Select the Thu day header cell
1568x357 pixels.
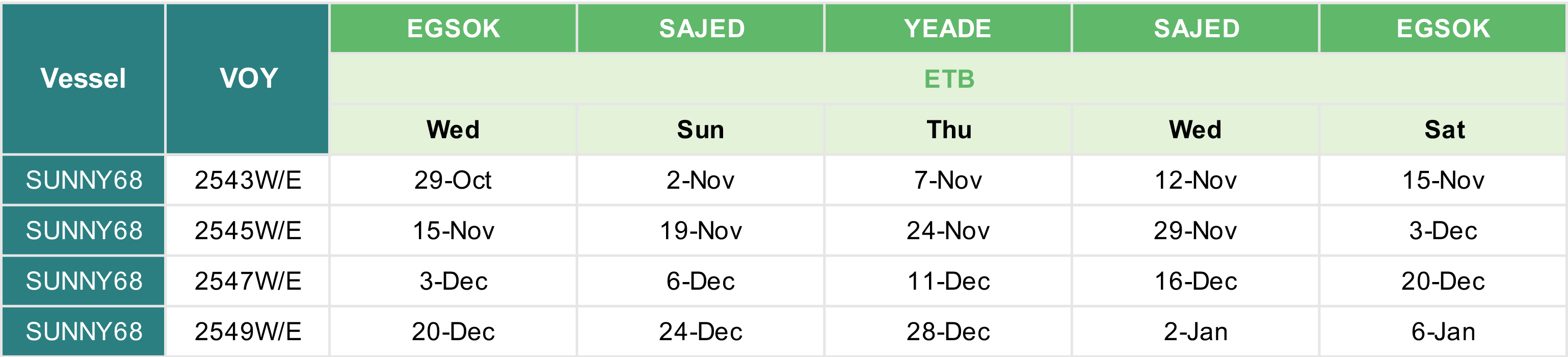click(948, 130)
